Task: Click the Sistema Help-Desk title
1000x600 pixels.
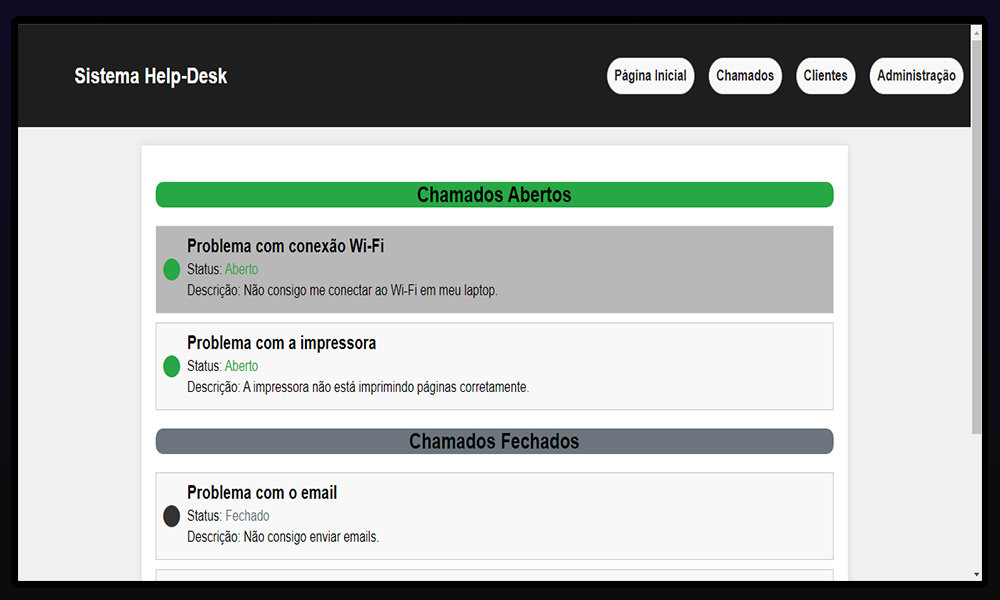Action: pos(151,76)
